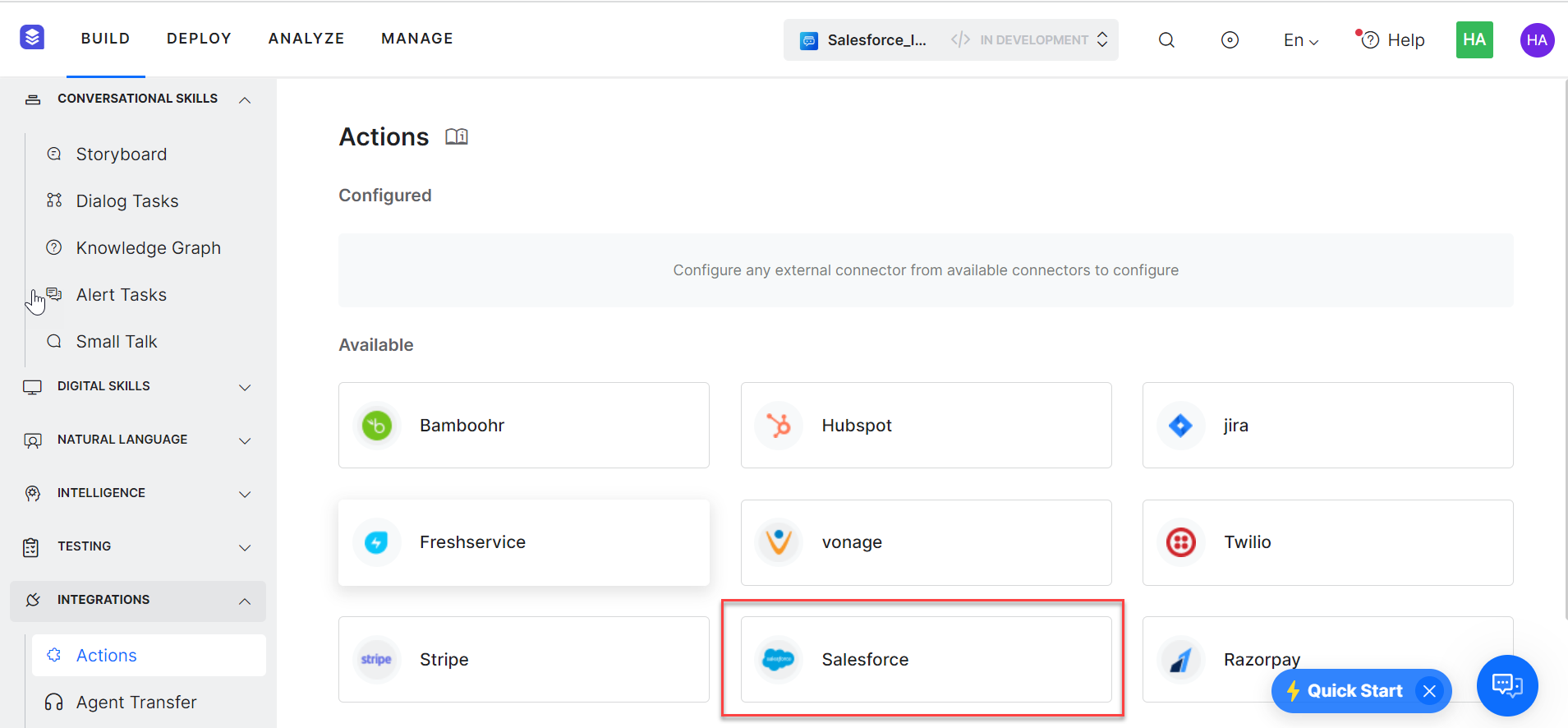Open Agent Transfer under Integrations
This screenshot has width=1568, height=728.
tap(136, 703)
